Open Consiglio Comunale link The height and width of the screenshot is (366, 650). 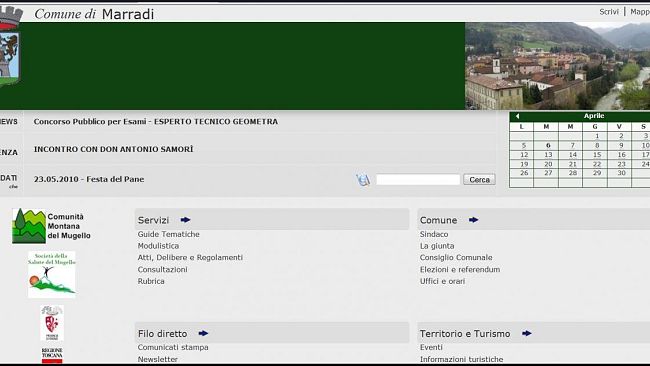coord(456,257)
